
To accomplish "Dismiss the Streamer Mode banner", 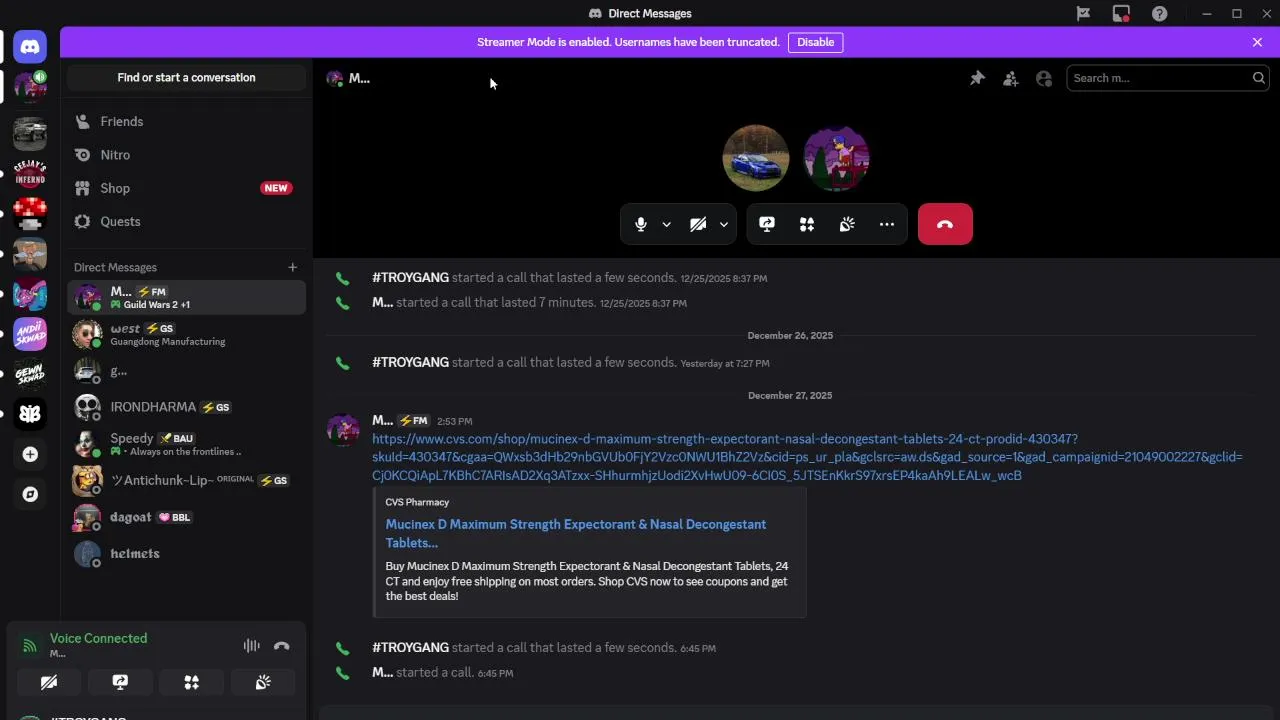I will [x=1257, y=42].
